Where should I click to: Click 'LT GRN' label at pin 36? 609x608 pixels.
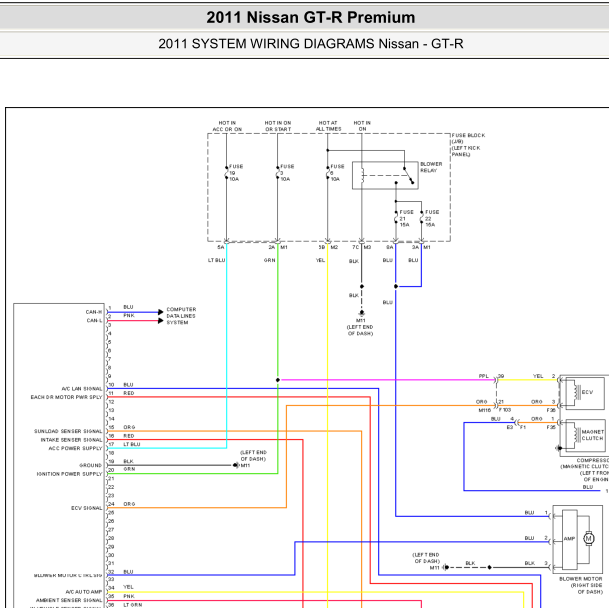[132, 605]
